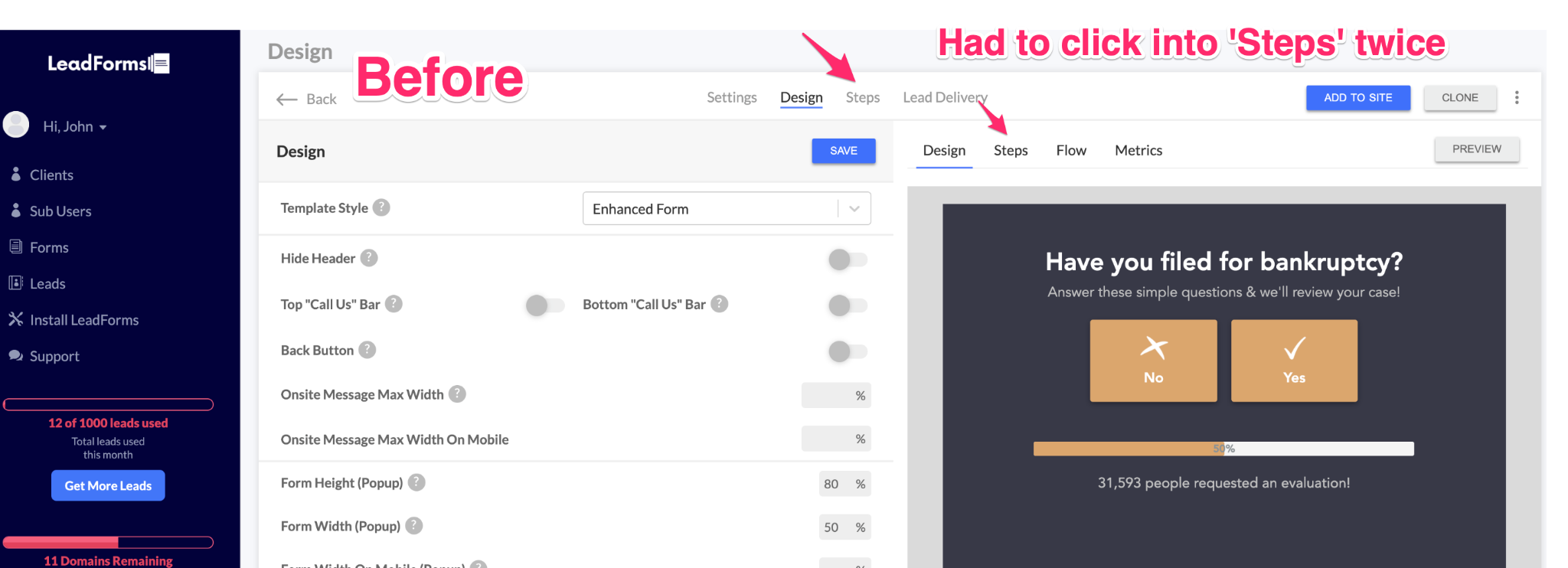Click the Install LeadForms tools icon
Viewport: 1568px width, 568px height.
[15, 319]
